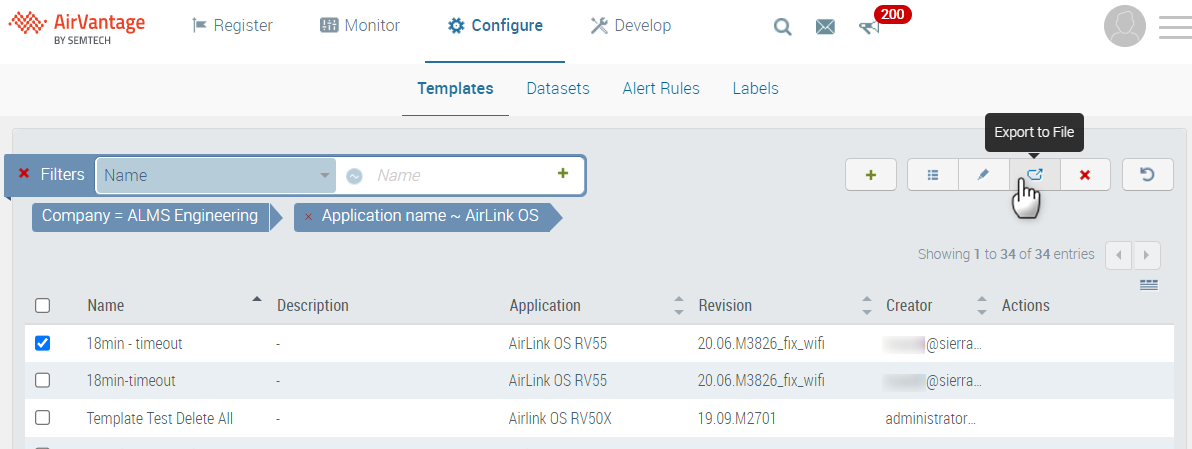
Task: Open search with magnifying glass icon
Action: point(783,27)
